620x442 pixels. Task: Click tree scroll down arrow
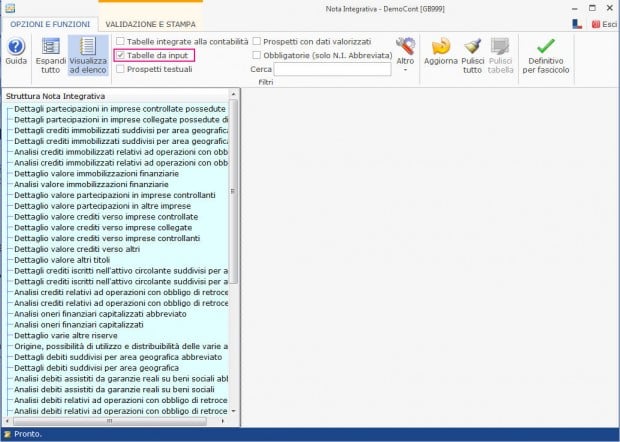pyautogui.click(x=233, y=411)
